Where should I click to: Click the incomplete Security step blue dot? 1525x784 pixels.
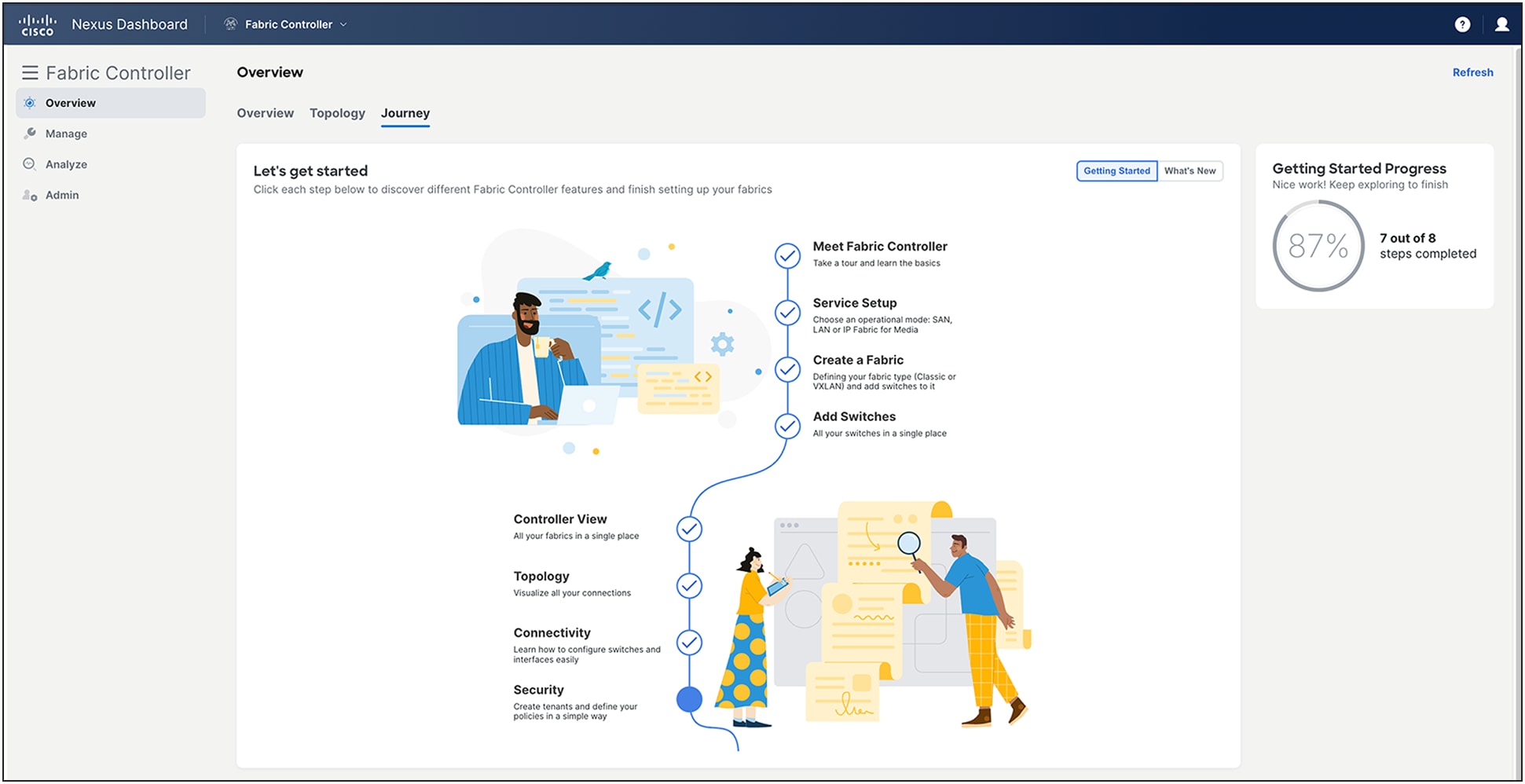689,699
